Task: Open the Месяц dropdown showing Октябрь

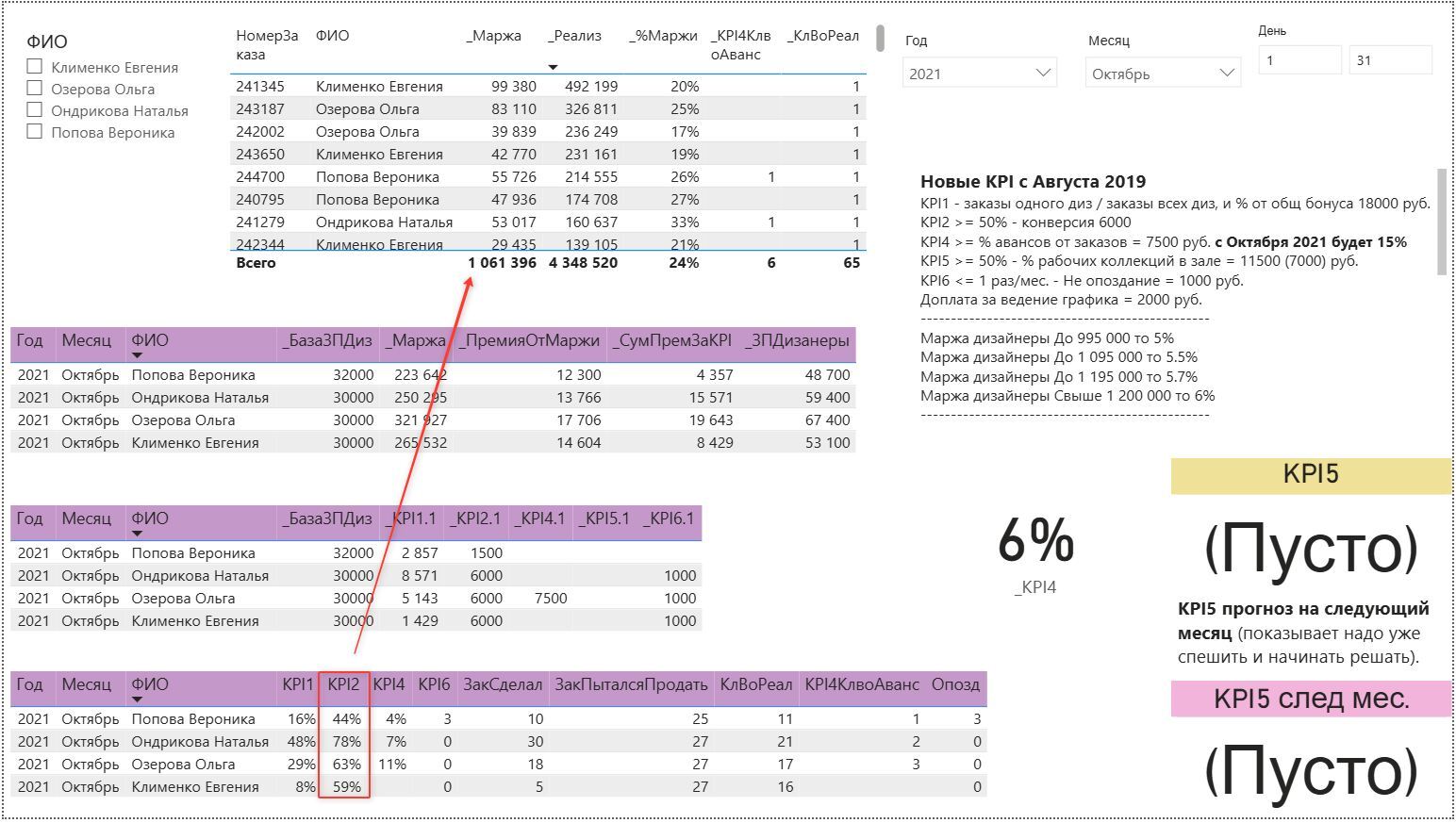Action: [1163, 74]
